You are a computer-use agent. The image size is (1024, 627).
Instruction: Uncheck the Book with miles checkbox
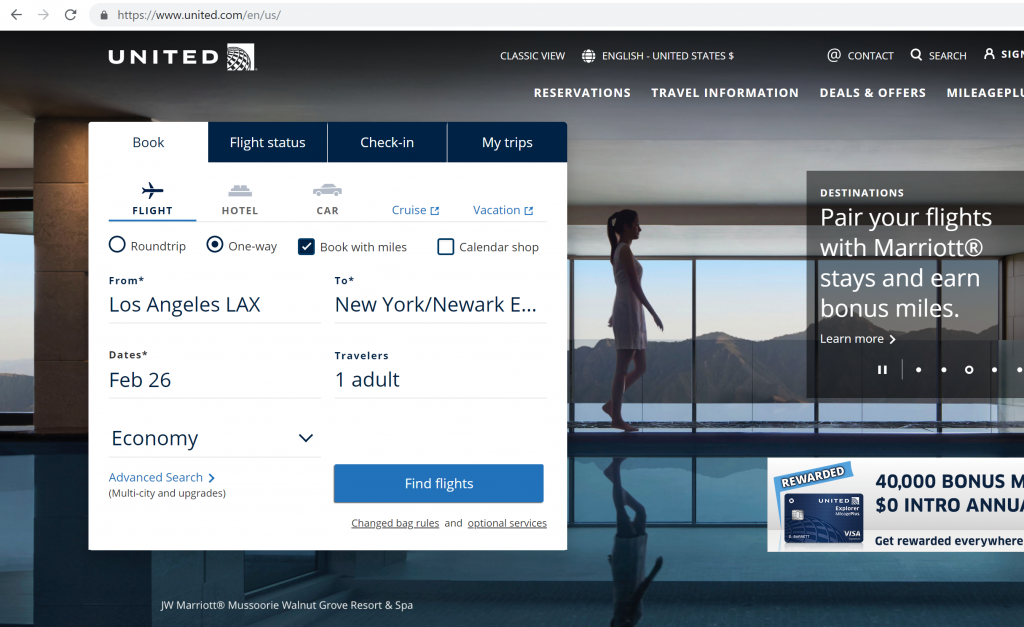(306, 247)
